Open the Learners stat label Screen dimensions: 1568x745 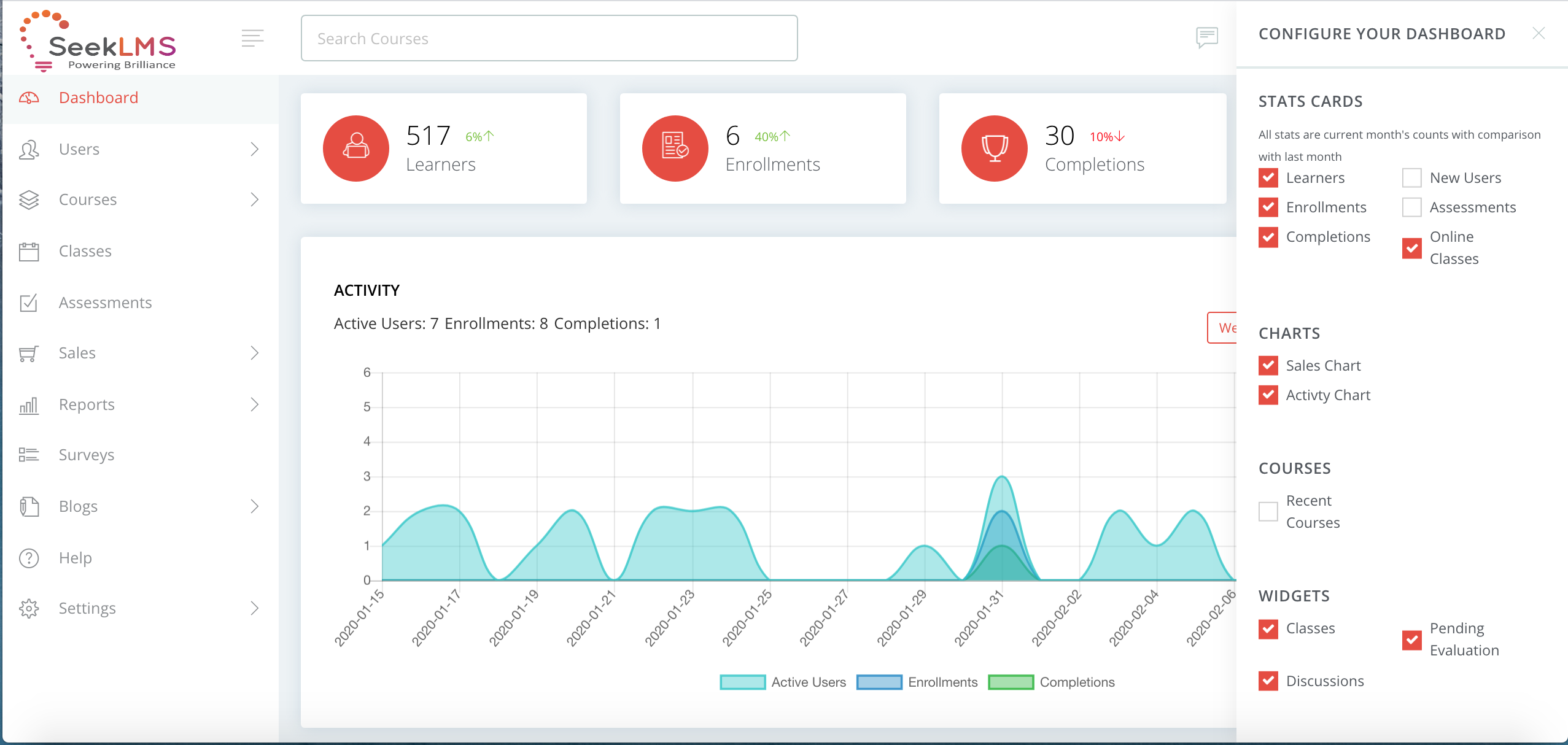click(441, 164)
